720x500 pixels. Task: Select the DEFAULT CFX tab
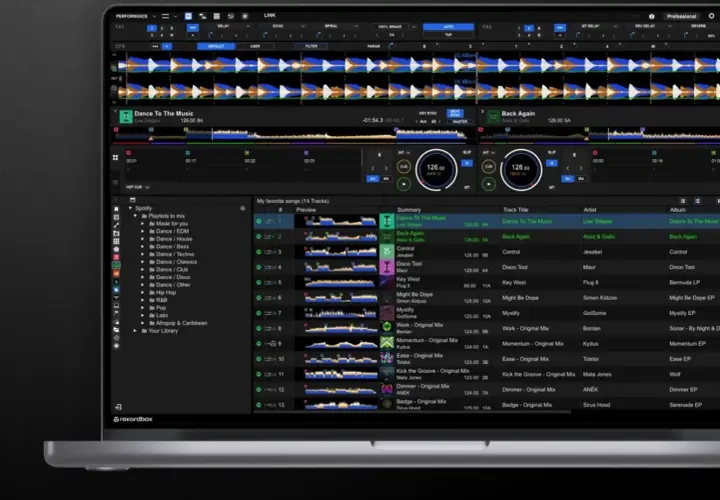216,46
